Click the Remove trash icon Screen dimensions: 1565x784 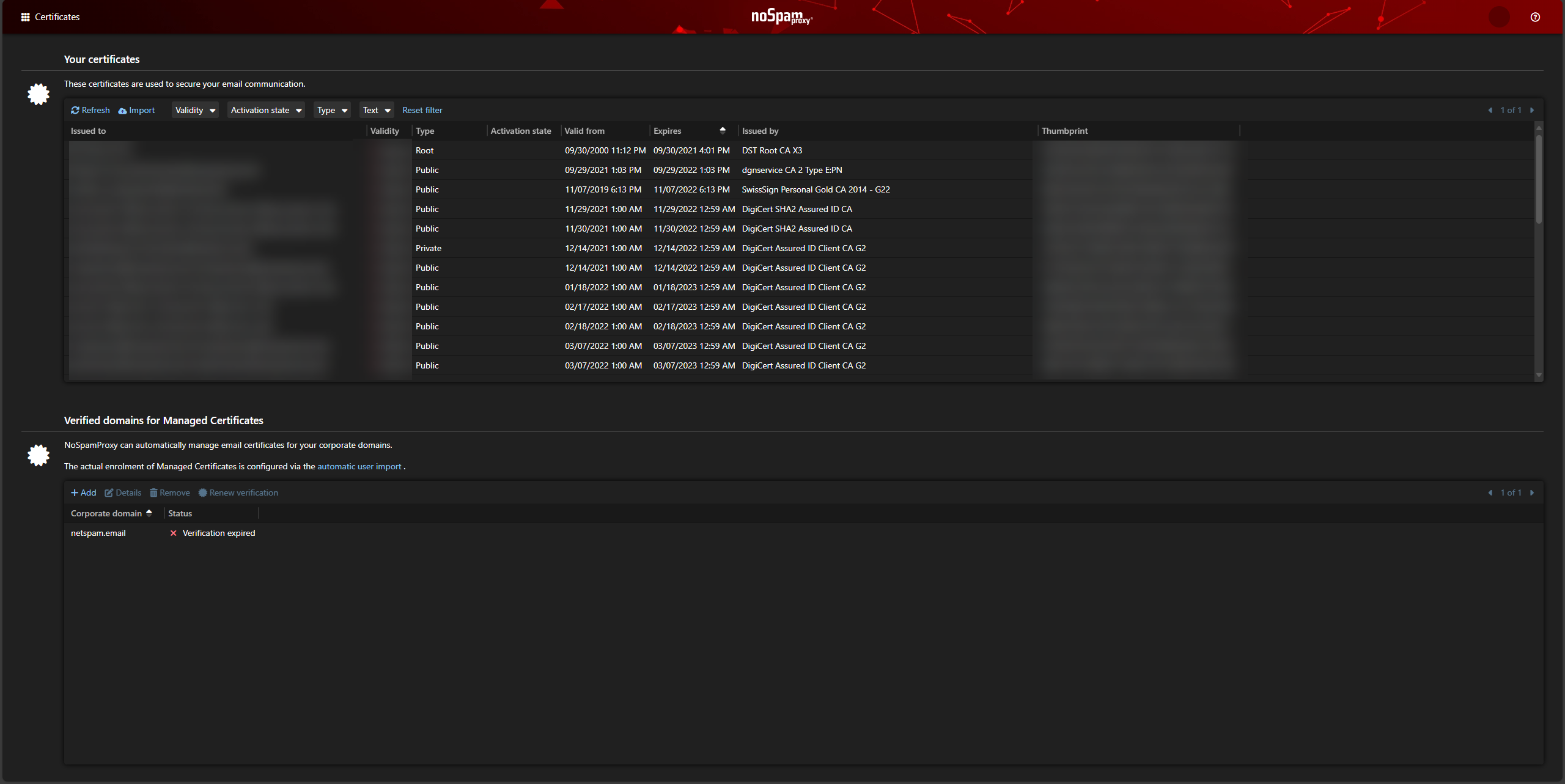coord(153,493)
